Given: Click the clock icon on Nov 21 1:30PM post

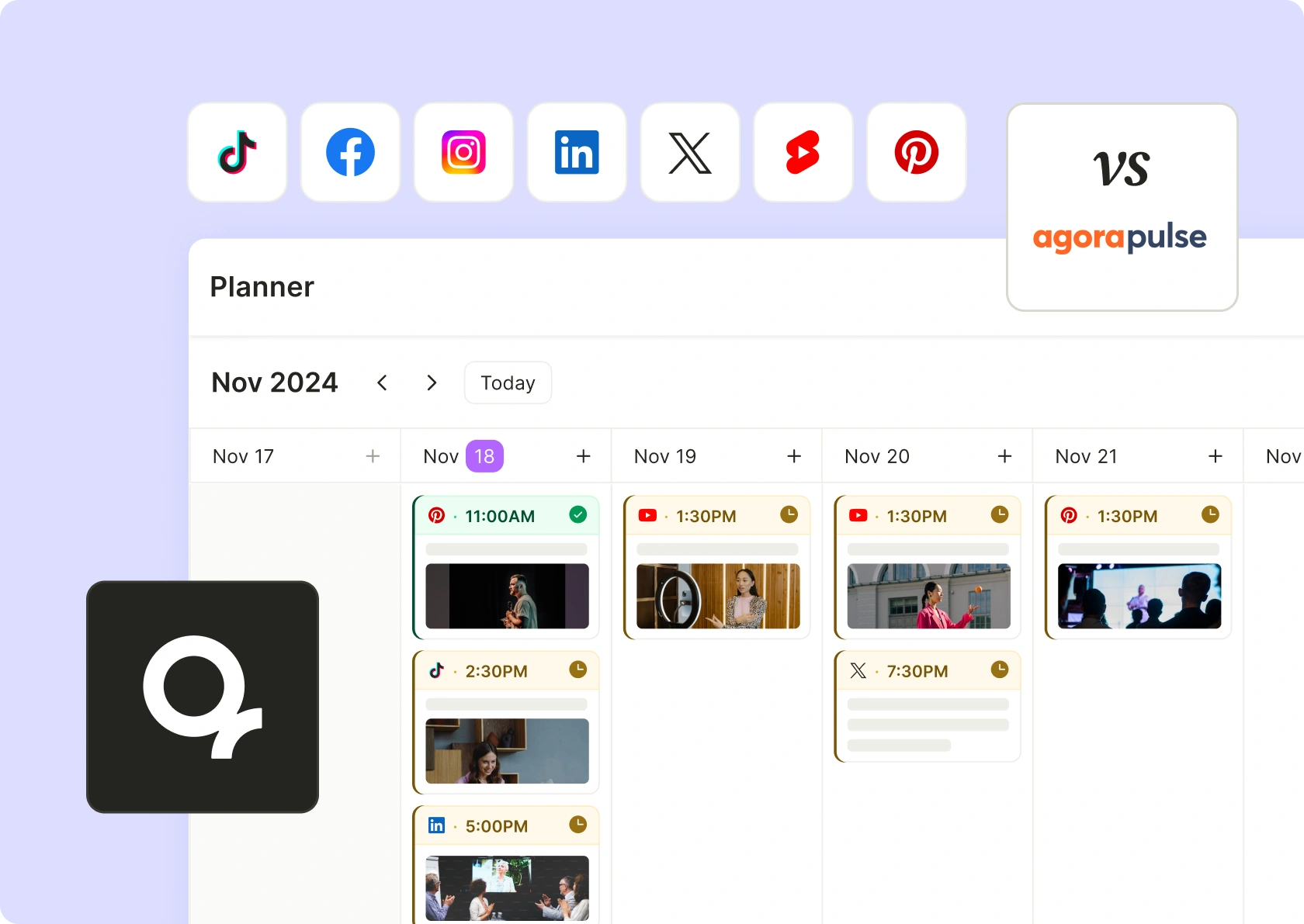Looking at the screenshot, I should pyautogui.click(x=1210, y=514).
